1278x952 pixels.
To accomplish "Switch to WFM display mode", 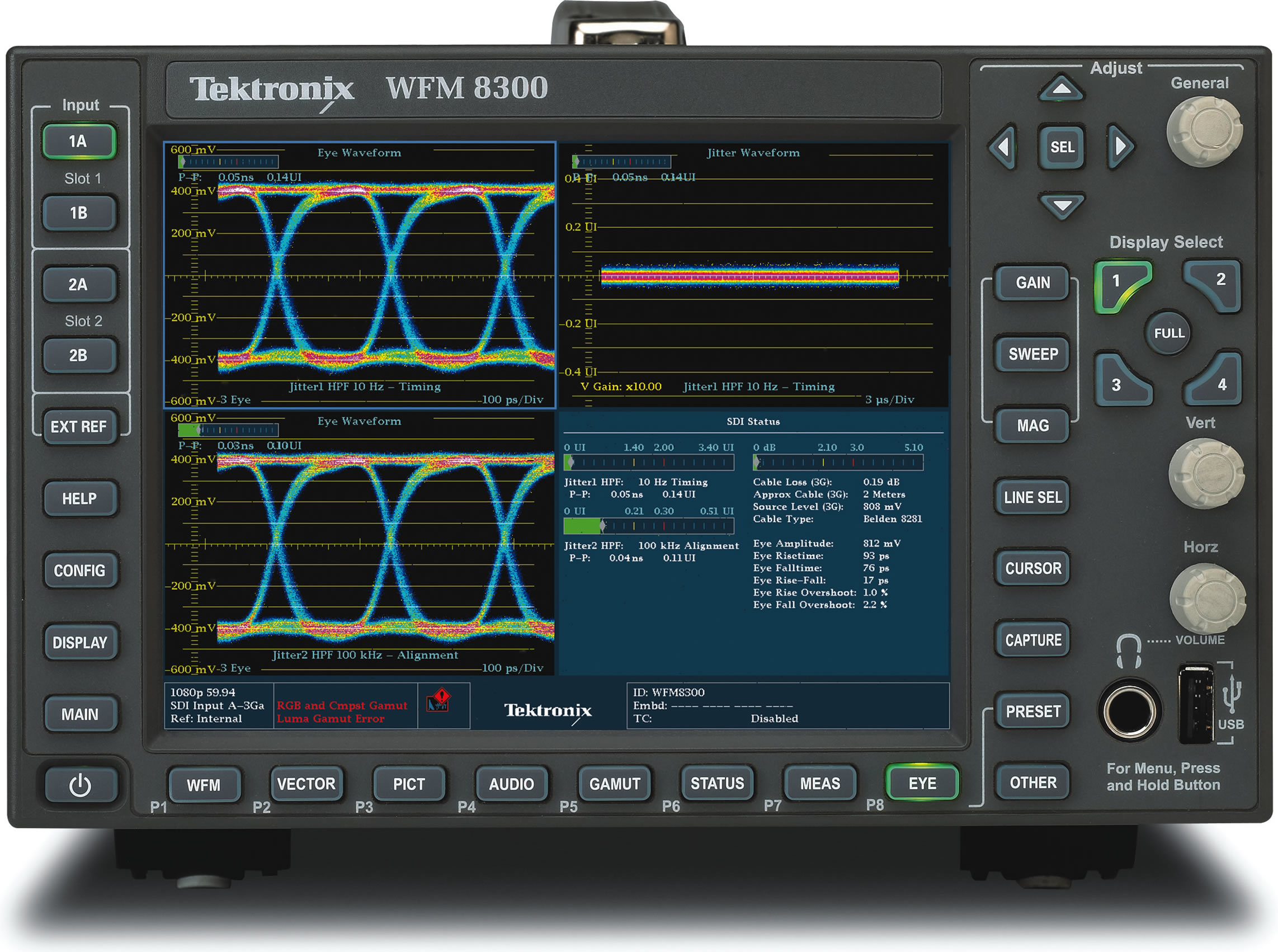I will (x=204, y=785).
